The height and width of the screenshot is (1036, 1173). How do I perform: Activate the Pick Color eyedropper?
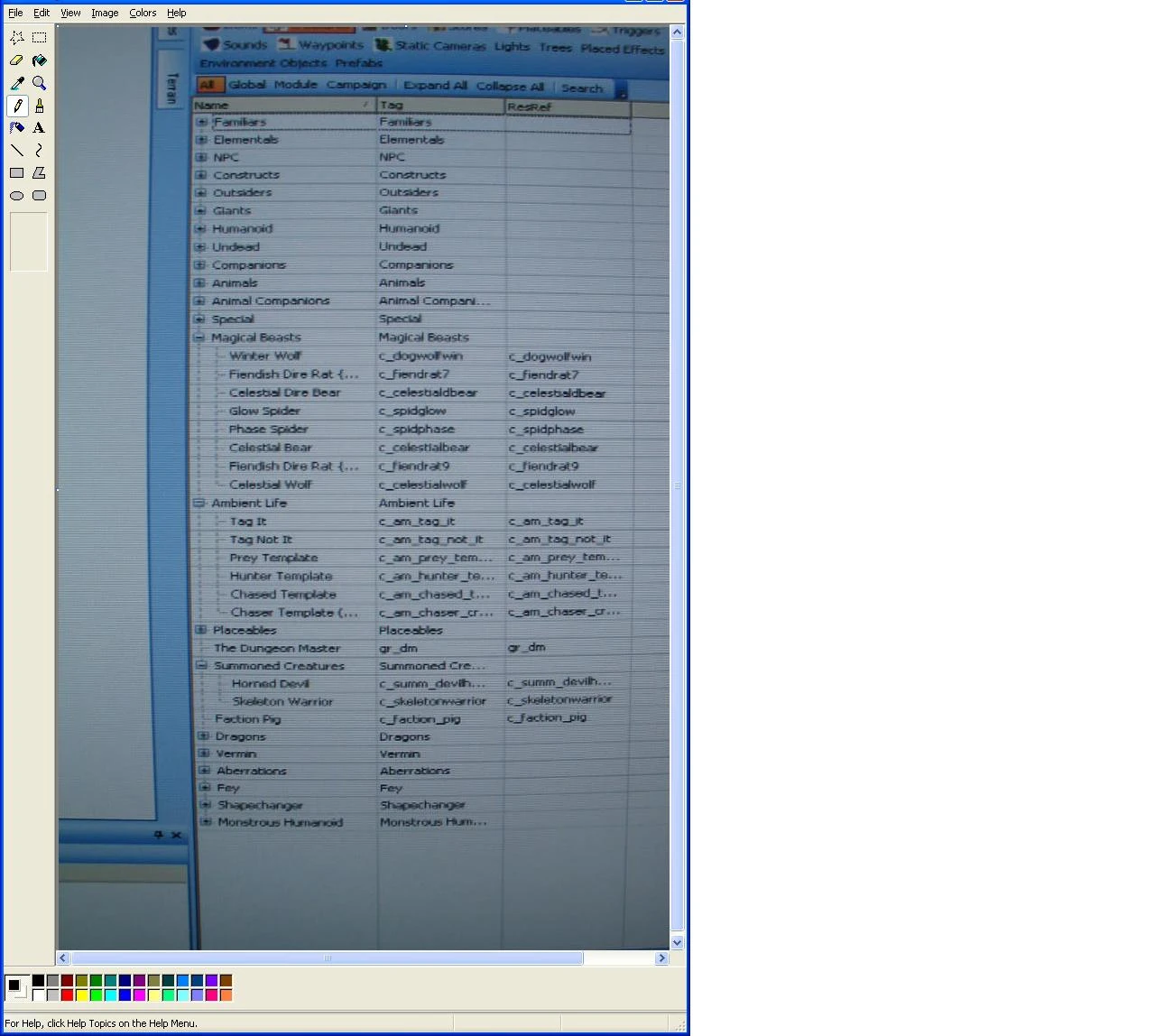tap(17, 83)
